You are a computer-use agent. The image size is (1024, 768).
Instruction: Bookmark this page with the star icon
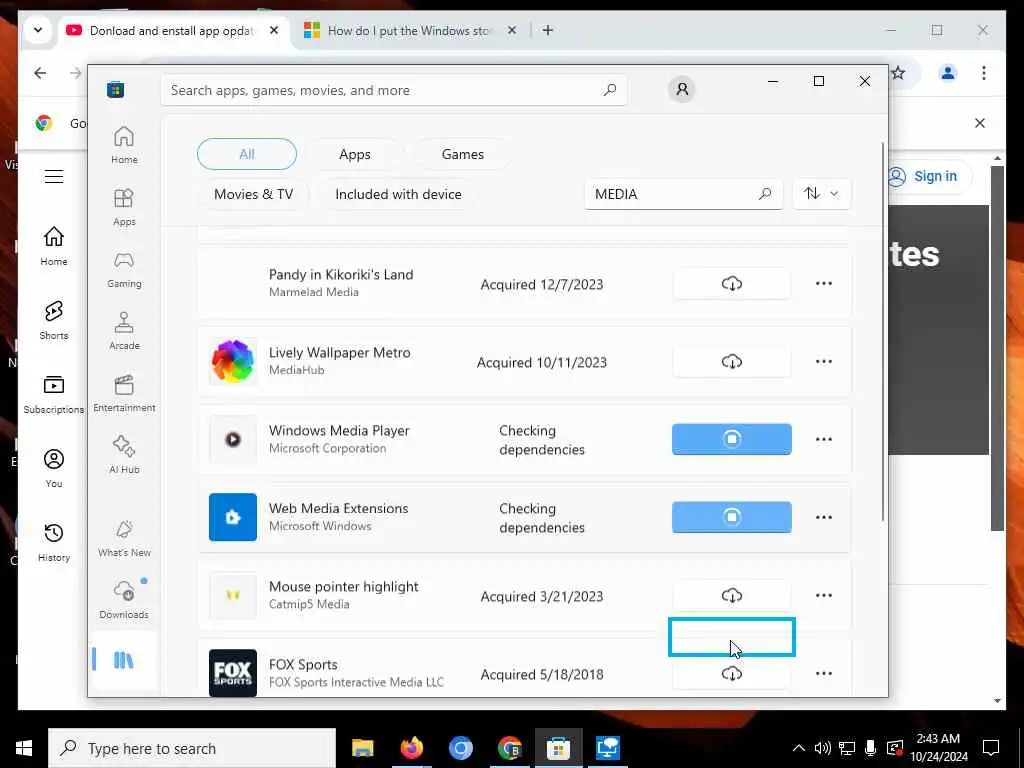[899, 72]
